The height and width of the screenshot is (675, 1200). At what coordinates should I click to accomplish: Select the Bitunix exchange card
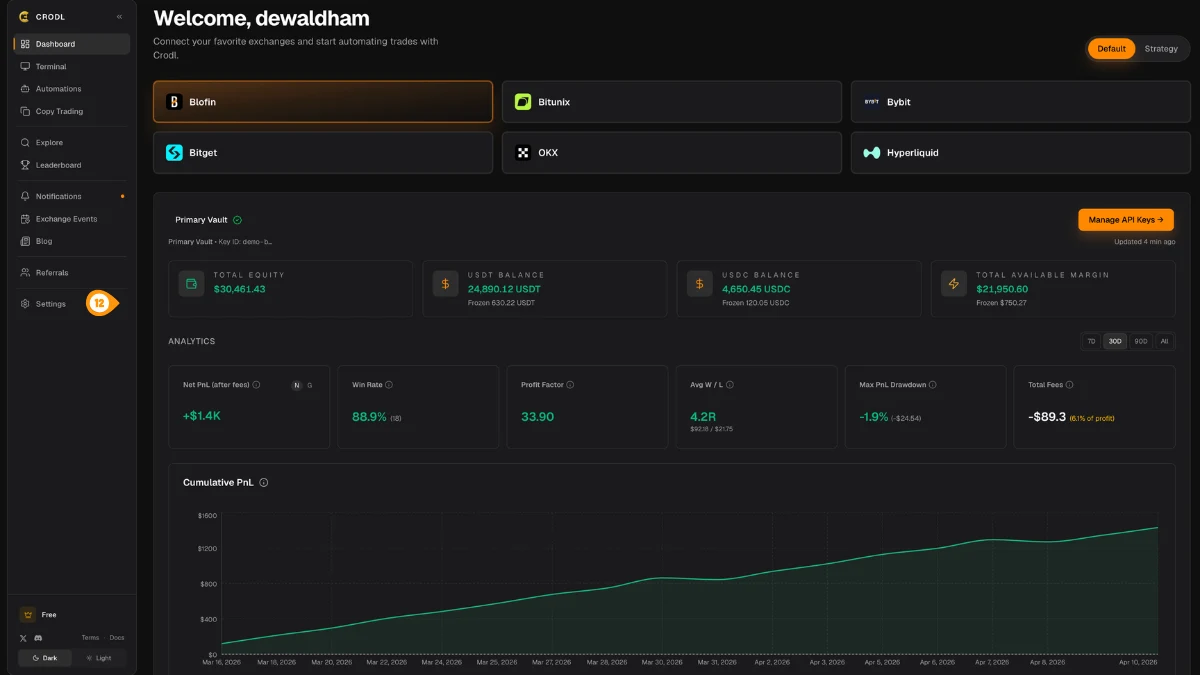pos(672,102)
